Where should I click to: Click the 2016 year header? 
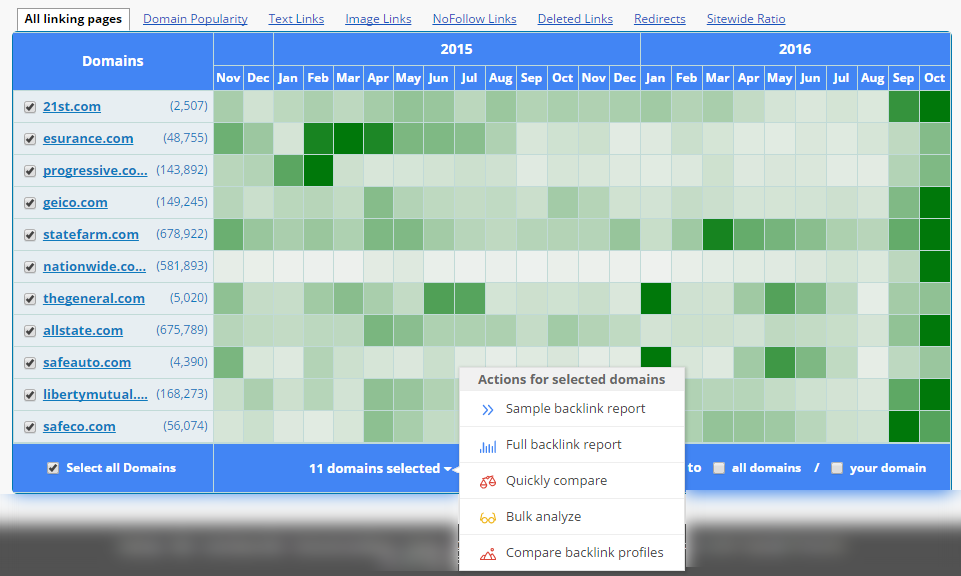click(x=795, y=49)
